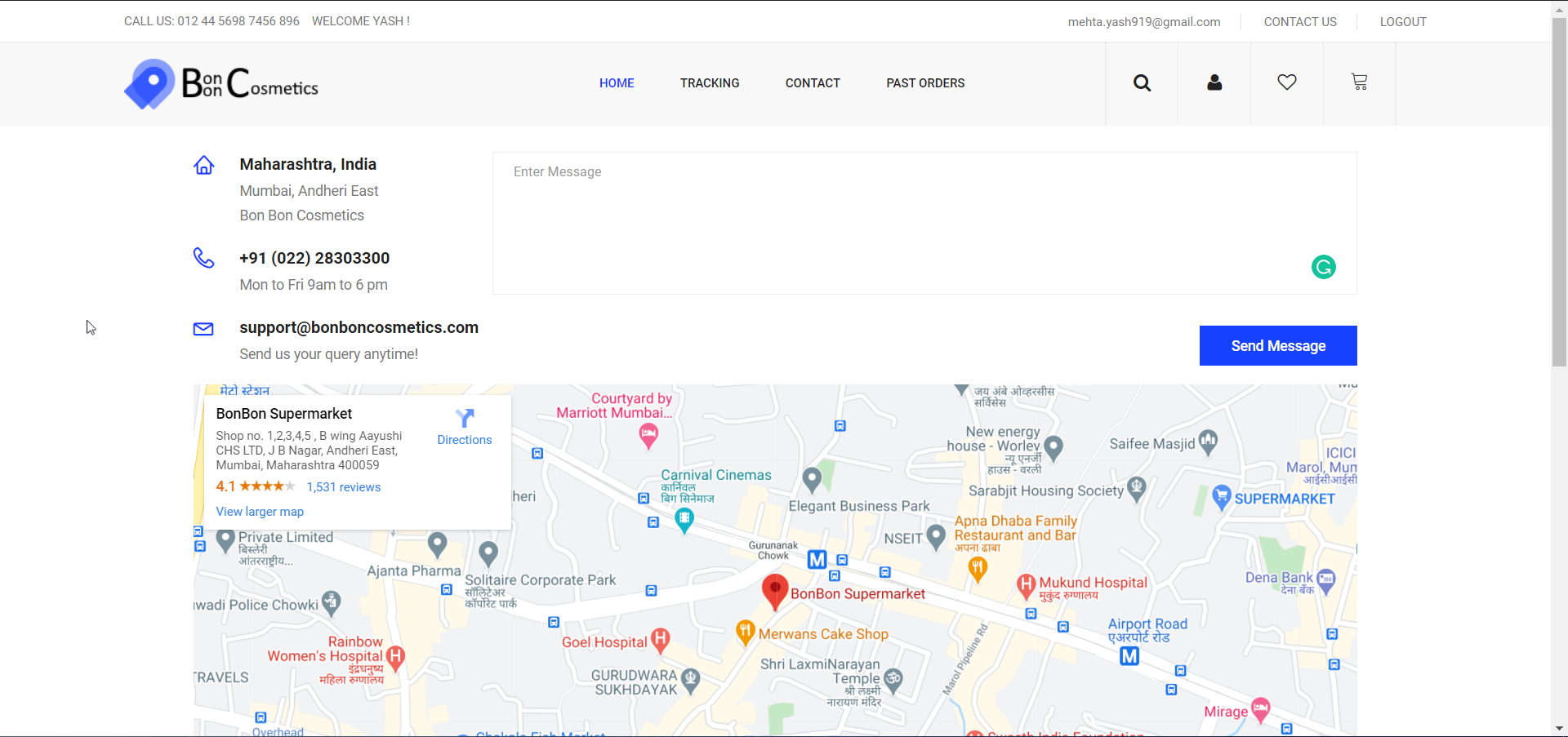Click the Rainbow Women's Hospital marker
The image size is (1568, 737).
coord(395,658)
